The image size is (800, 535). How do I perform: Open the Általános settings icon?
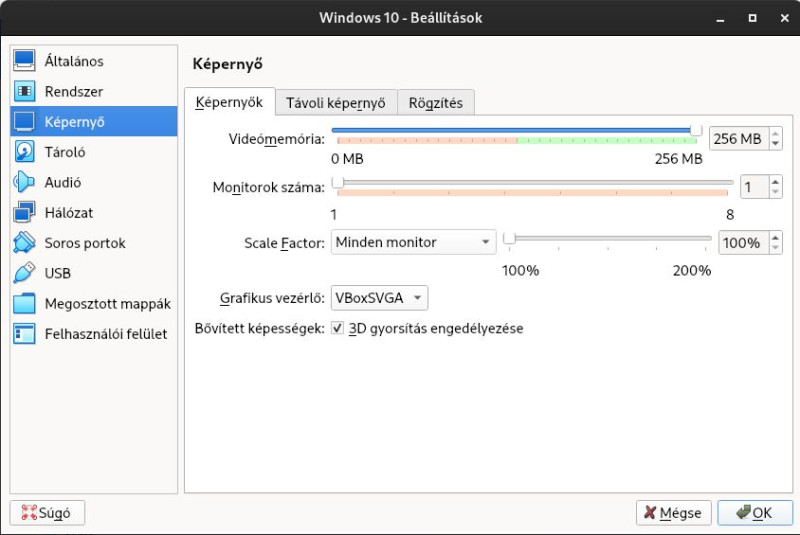24,61
